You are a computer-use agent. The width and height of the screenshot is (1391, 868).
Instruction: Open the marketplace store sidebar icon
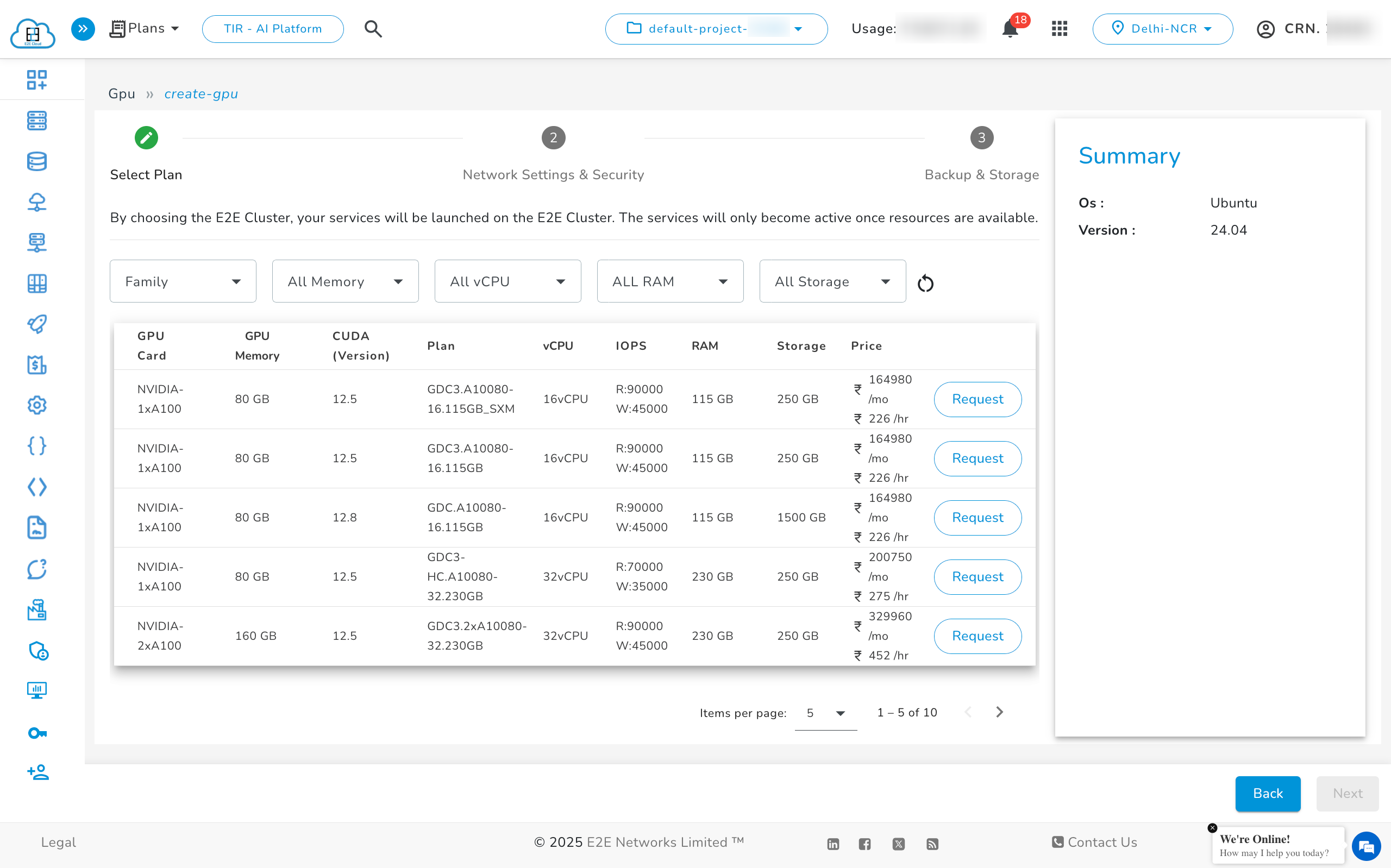click(x=37, y=609)
